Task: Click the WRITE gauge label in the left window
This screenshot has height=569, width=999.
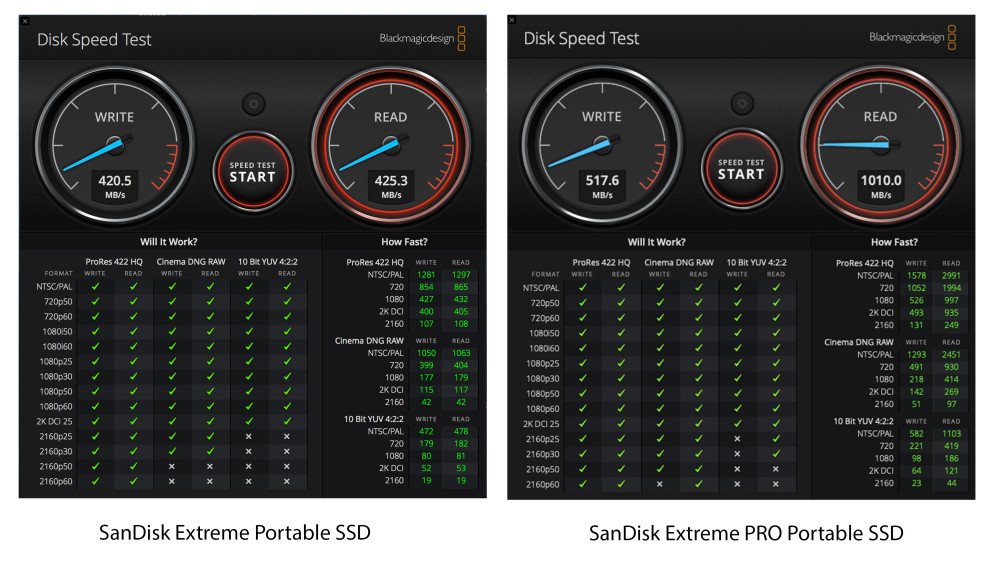Action: pos(114,117)
